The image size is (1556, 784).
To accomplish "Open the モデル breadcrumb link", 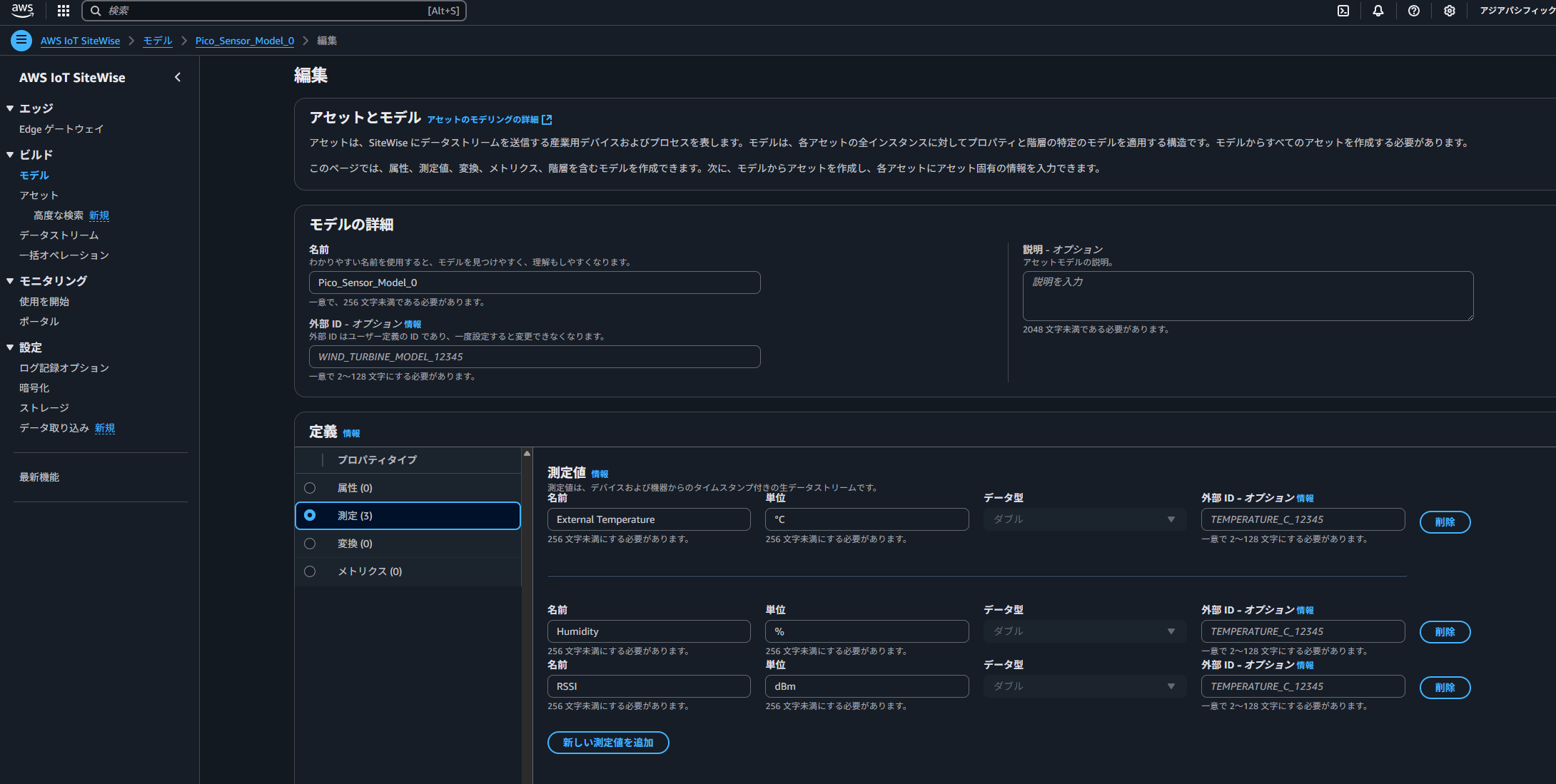I will click(x=158, y=41).
